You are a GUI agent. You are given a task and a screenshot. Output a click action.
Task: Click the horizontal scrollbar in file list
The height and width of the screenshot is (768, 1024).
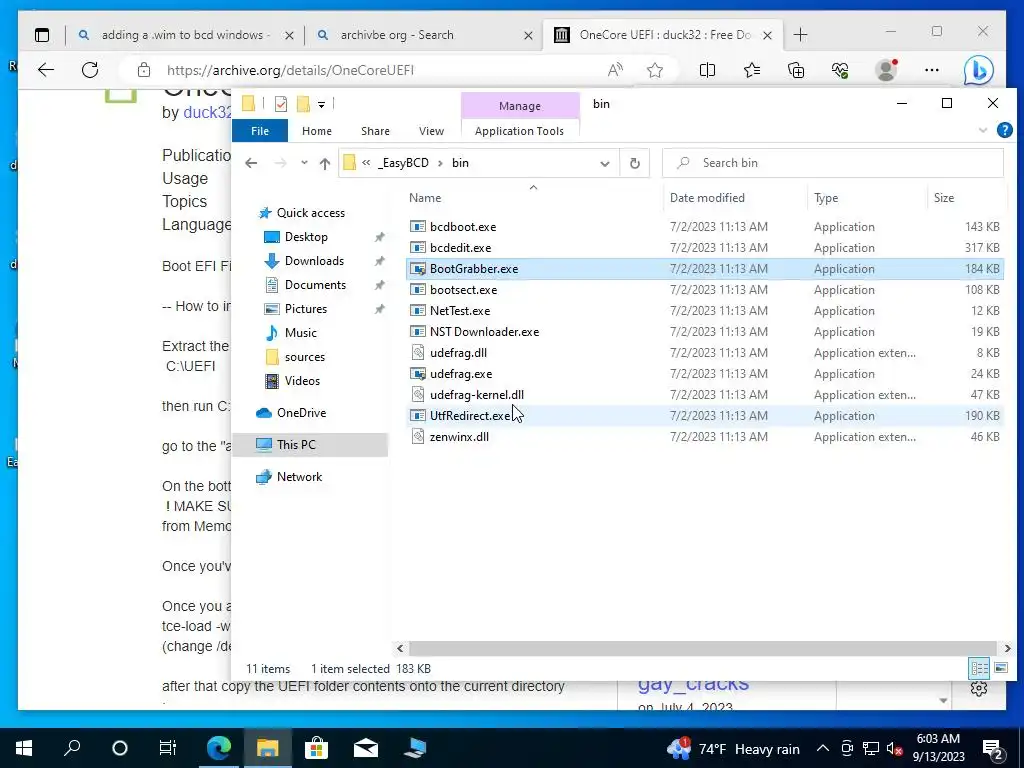click(x=701, y=648)
